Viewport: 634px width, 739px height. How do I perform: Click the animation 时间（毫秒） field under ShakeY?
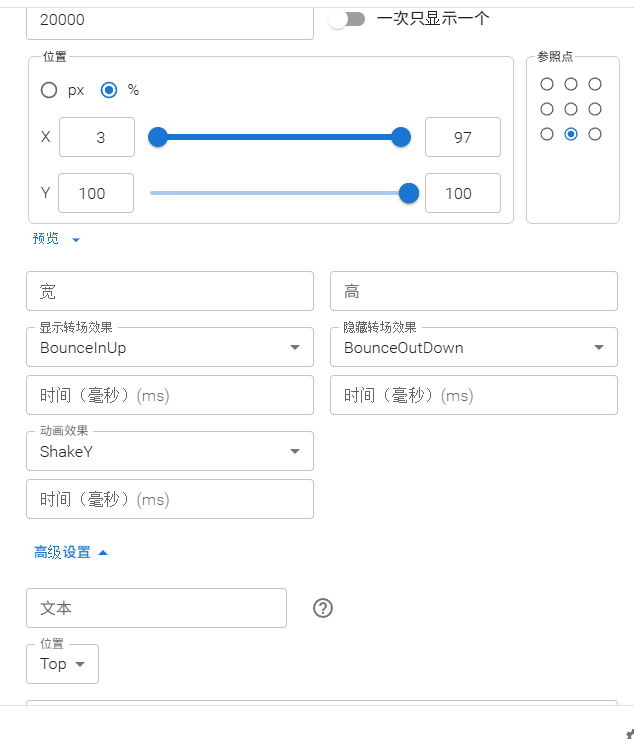pyautogui.click(x=170, y=499)
